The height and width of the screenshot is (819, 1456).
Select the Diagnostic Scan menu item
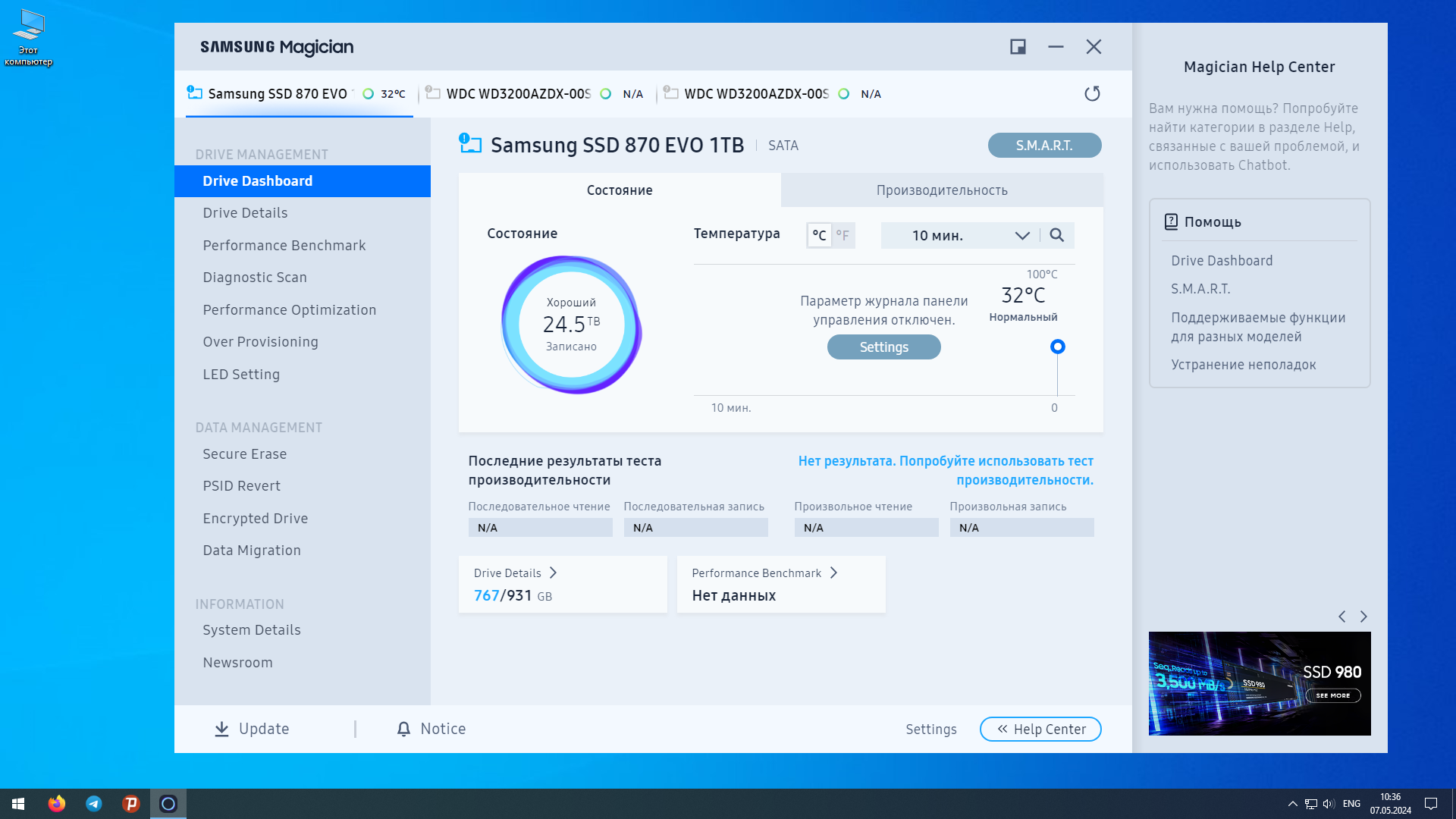[x=255, y=278]
